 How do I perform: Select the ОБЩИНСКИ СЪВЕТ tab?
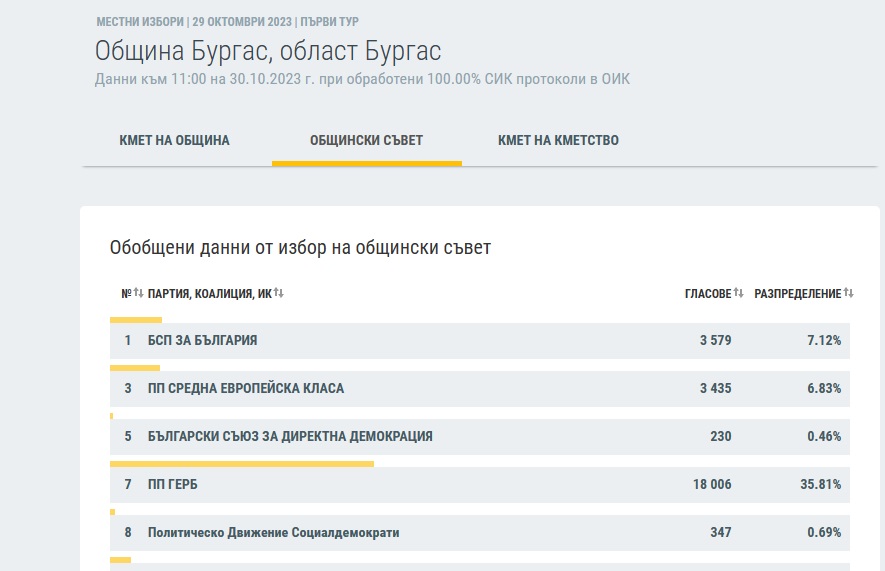click(x=366, y=140)
